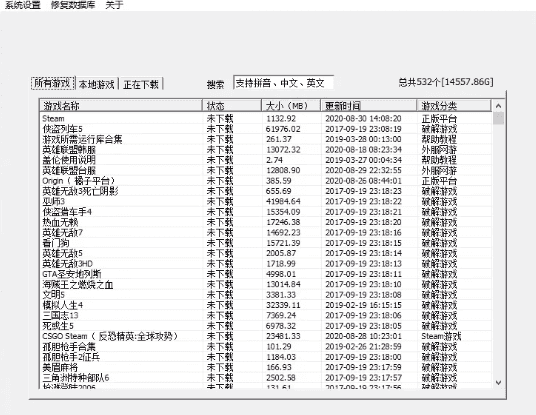Select the GTA圣安地列斯 row
The width and height of the screenshot is (536, 415).
pos(266,274)
